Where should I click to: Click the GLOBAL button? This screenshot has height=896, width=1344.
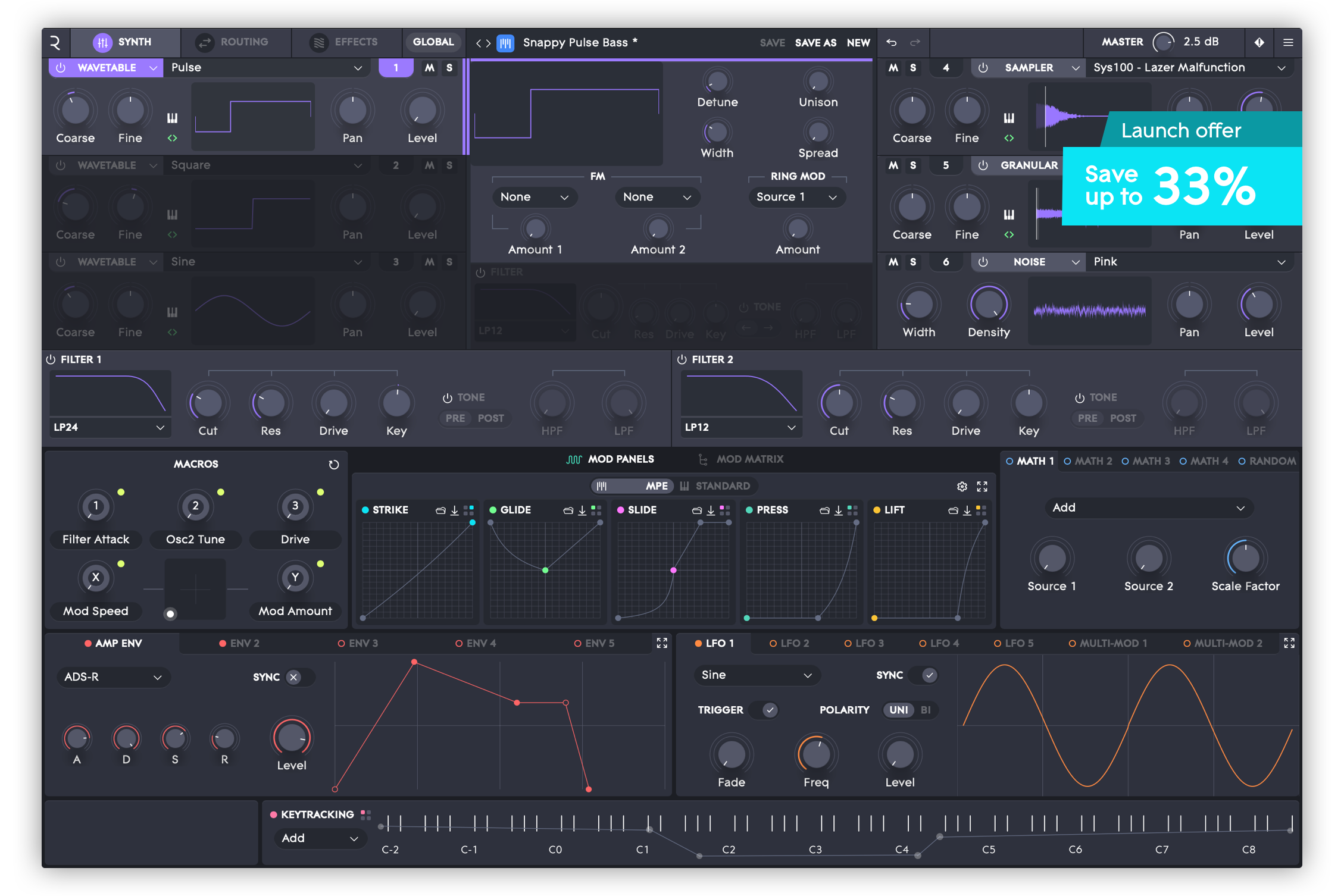click(433, 42)
